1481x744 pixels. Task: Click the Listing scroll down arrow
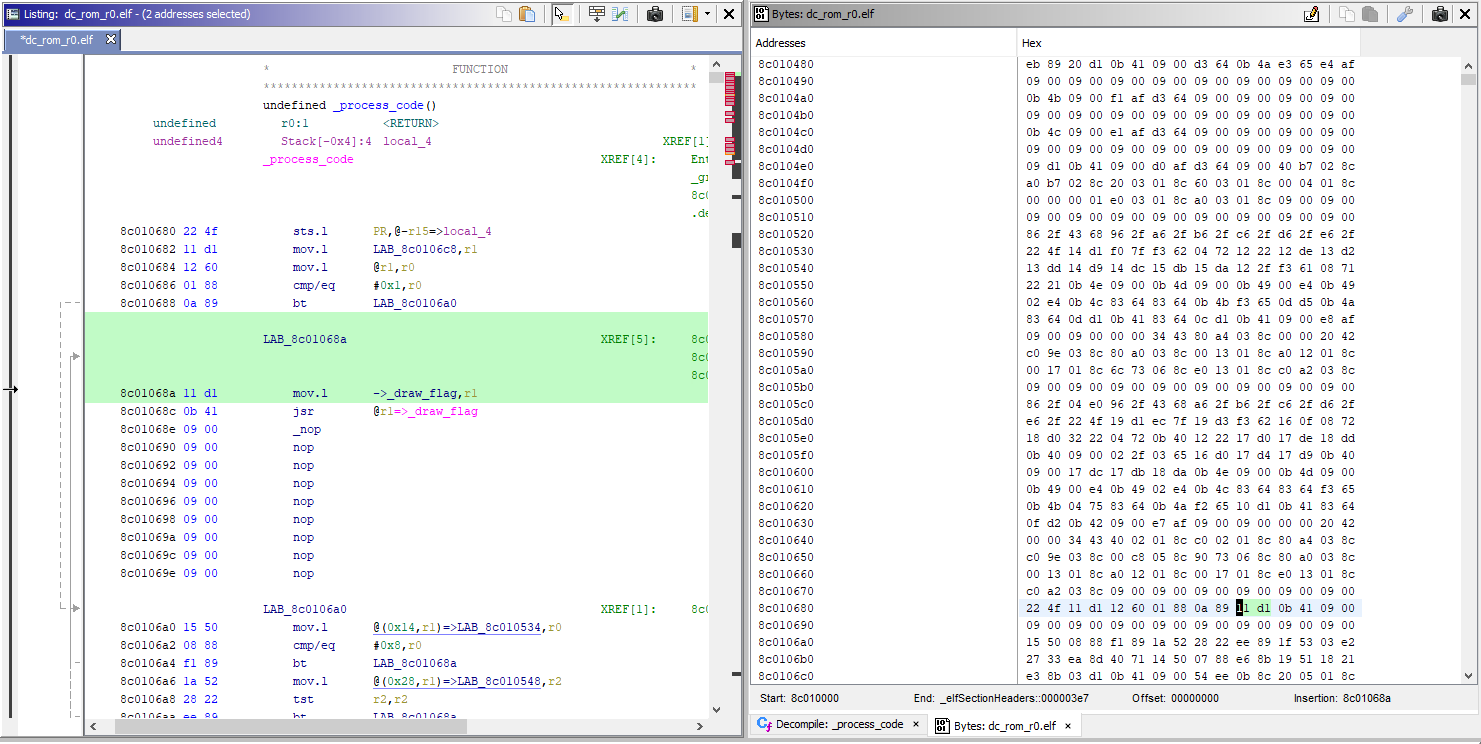pos(715,709)
